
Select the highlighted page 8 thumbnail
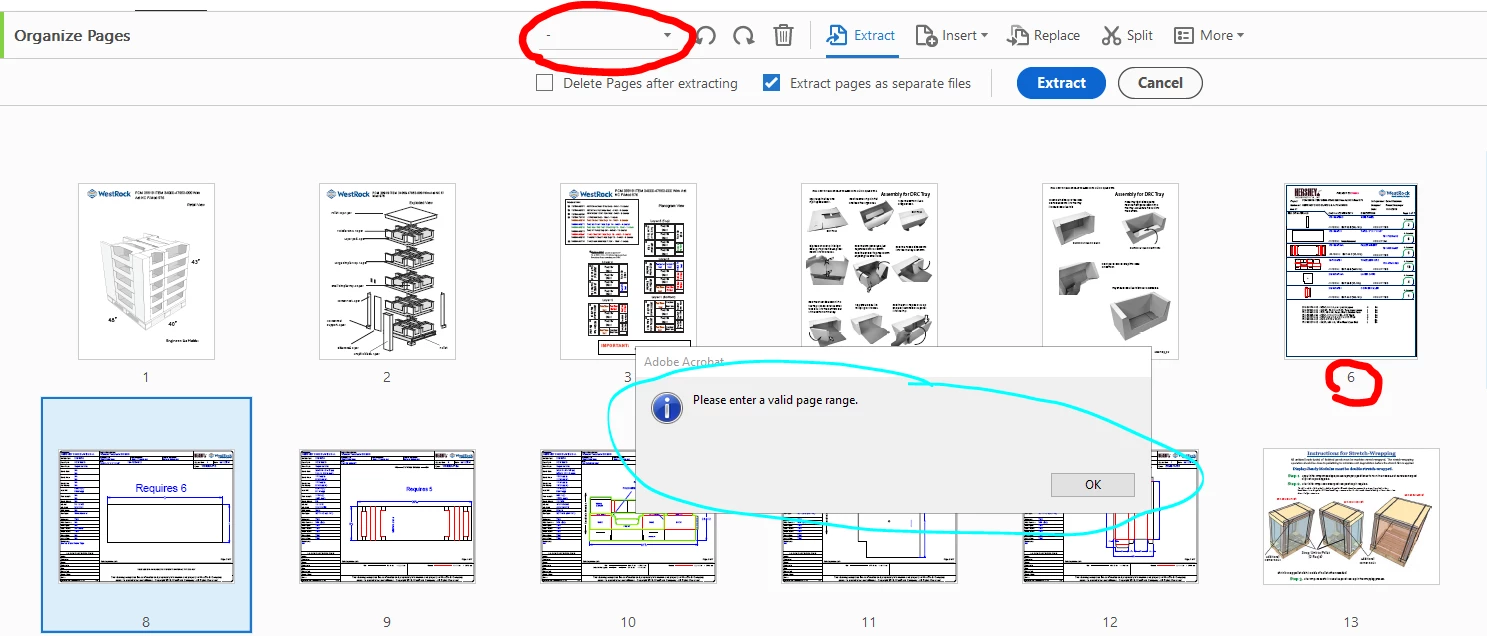(x=146, y=516)
